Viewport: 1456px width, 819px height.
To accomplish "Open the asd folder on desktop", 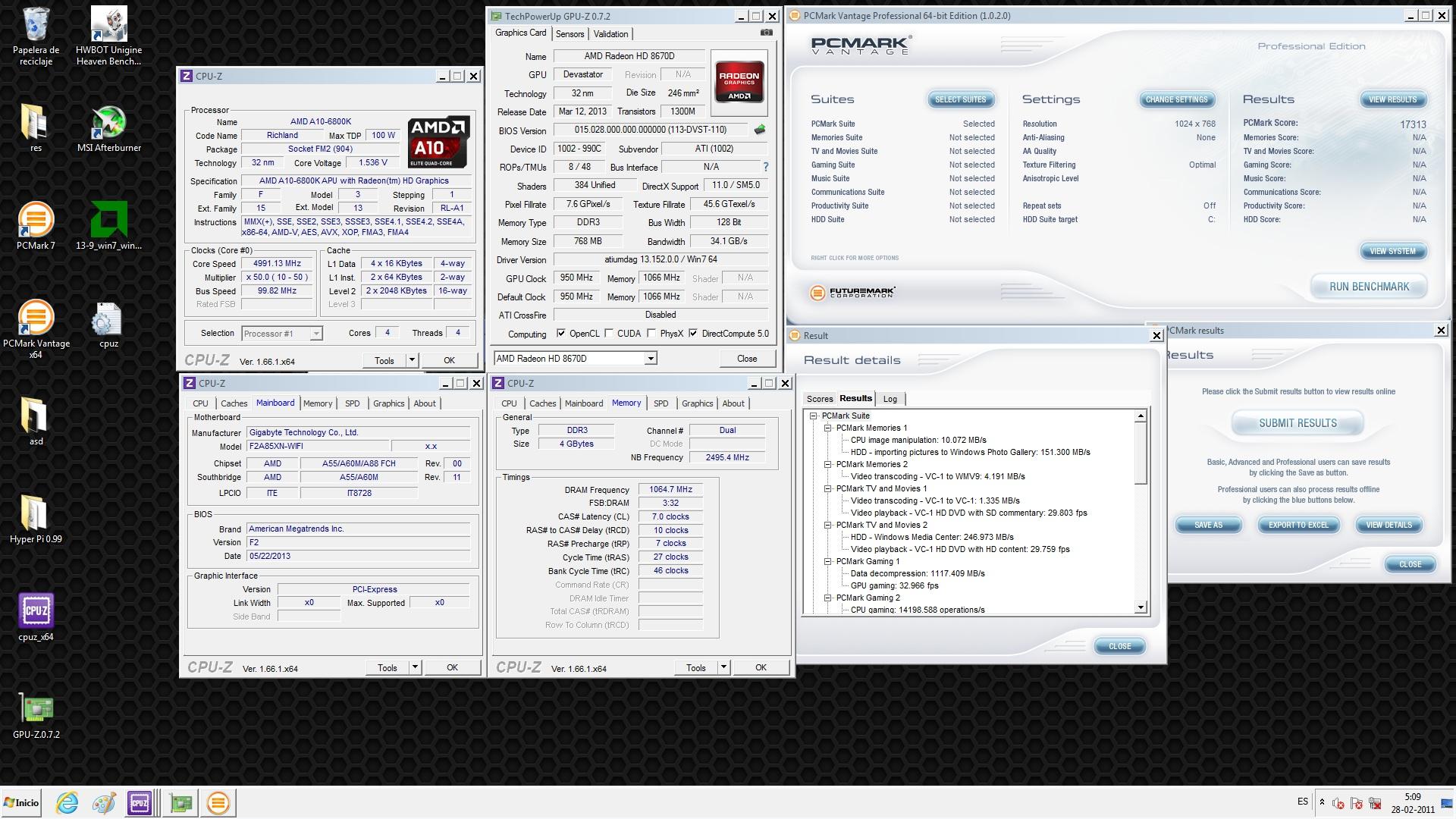I will (36, 422).
